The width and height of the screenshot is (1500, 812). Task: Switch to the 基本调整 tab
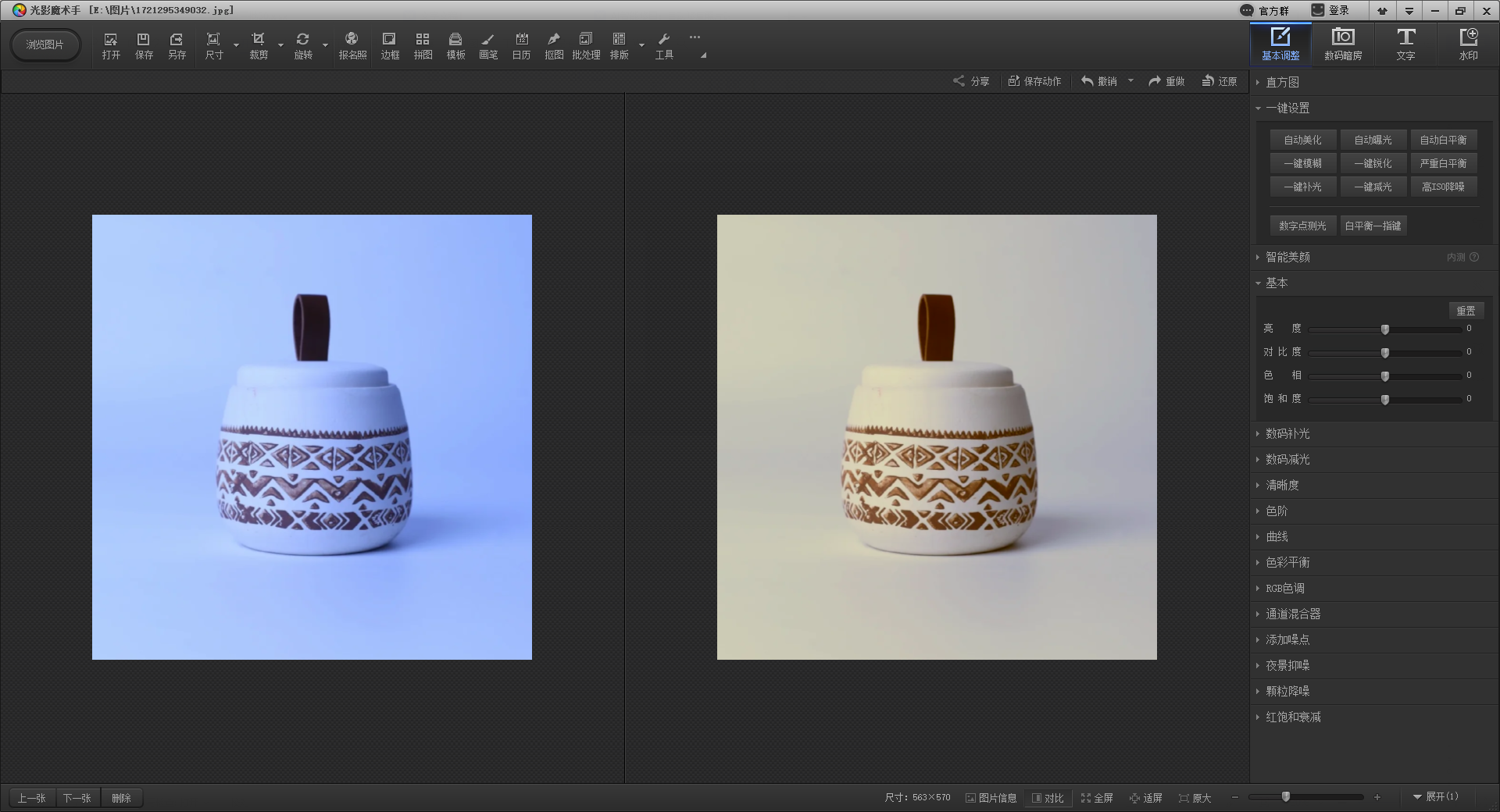coord(1280,44)
